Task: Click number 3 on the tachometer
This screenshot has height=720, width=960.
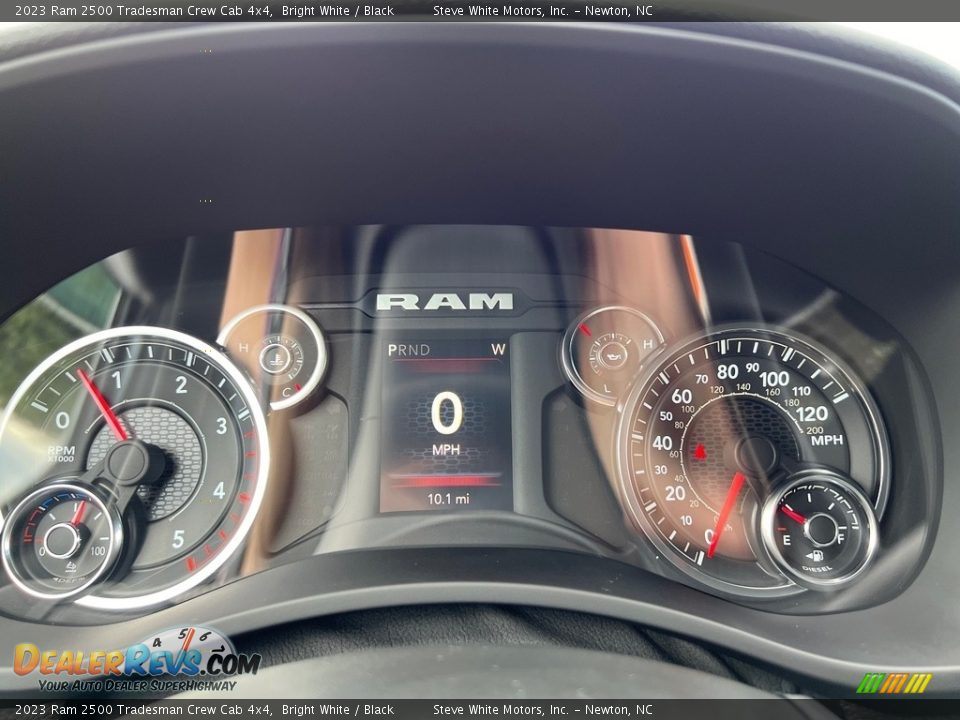Action: (x=221, y=426)
